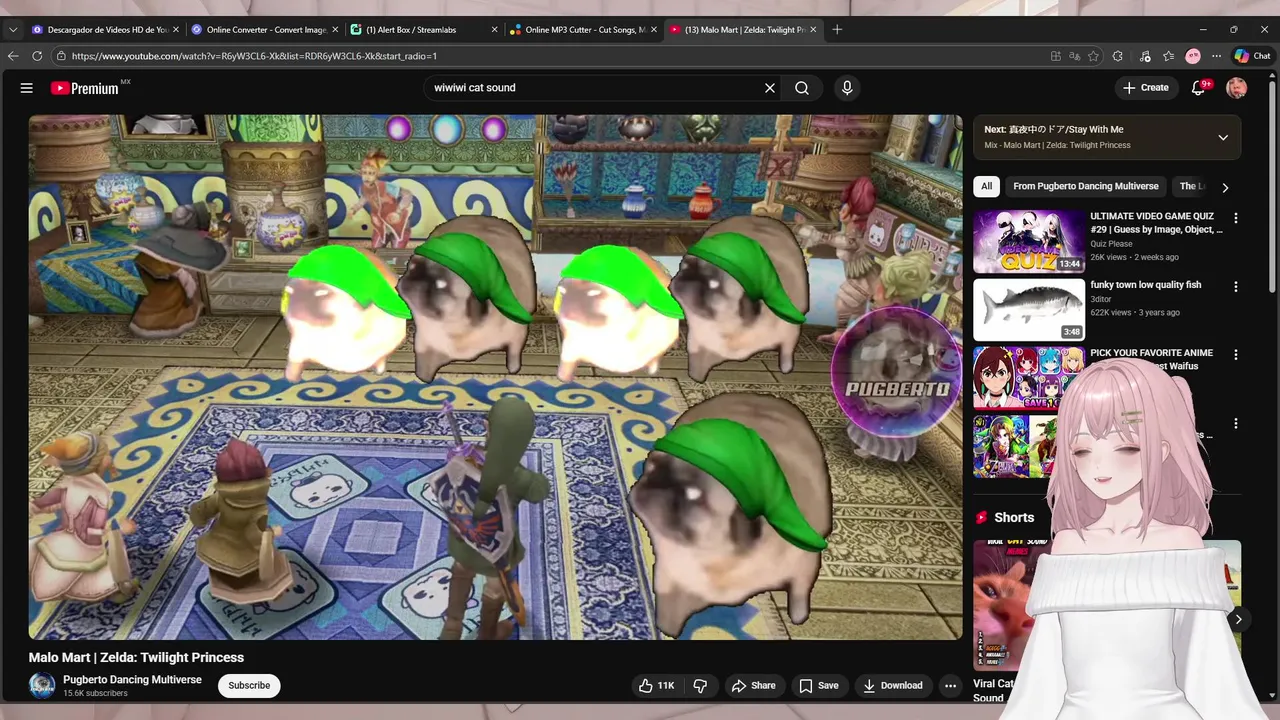View site information lock icon
The image size is (1280, 720).
click(61, 56)
